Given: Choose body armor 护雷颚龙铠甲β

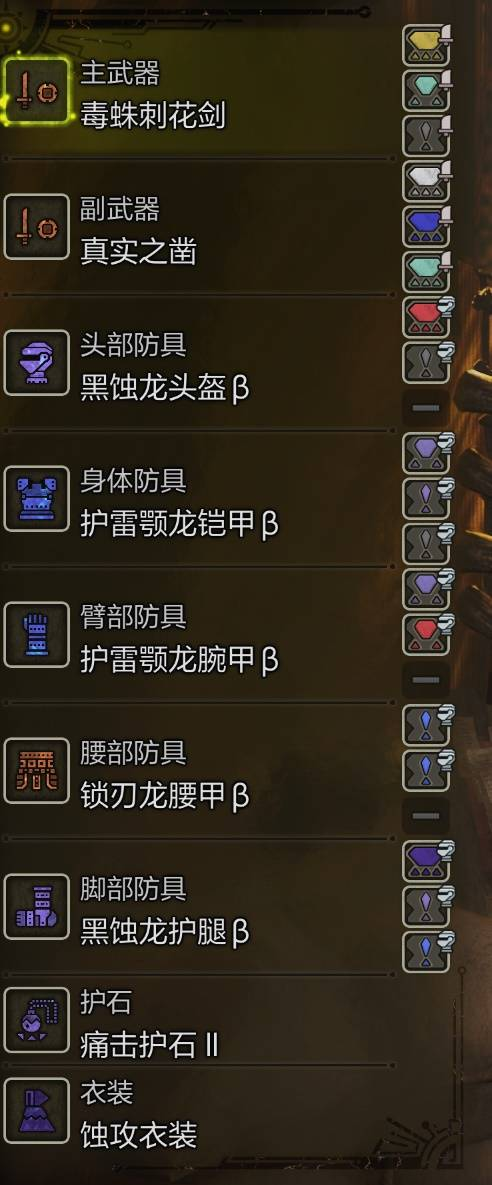Looking at the screenshot, I should click(179, 524).
